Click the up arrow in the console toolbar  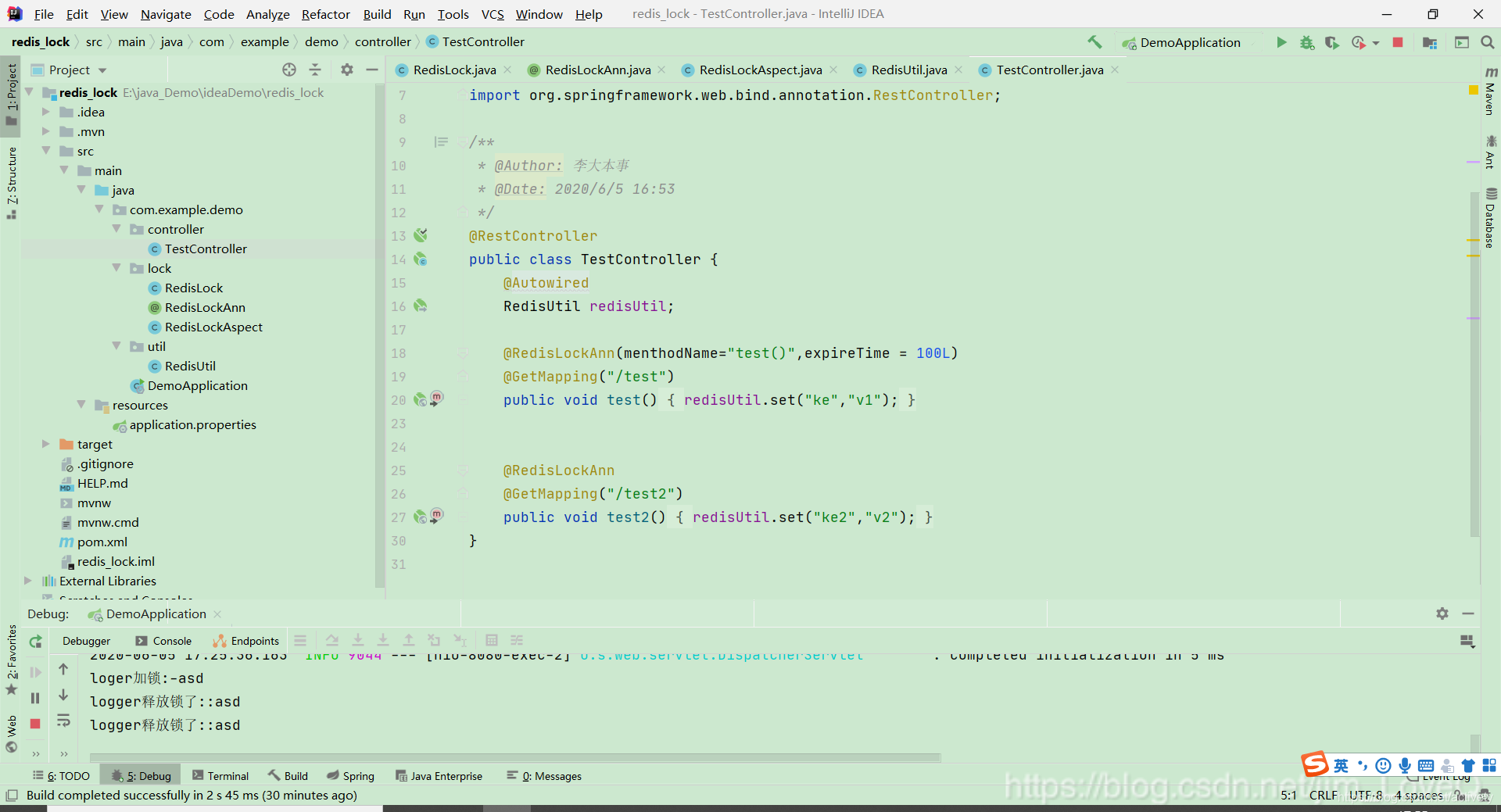click(63, 669)
